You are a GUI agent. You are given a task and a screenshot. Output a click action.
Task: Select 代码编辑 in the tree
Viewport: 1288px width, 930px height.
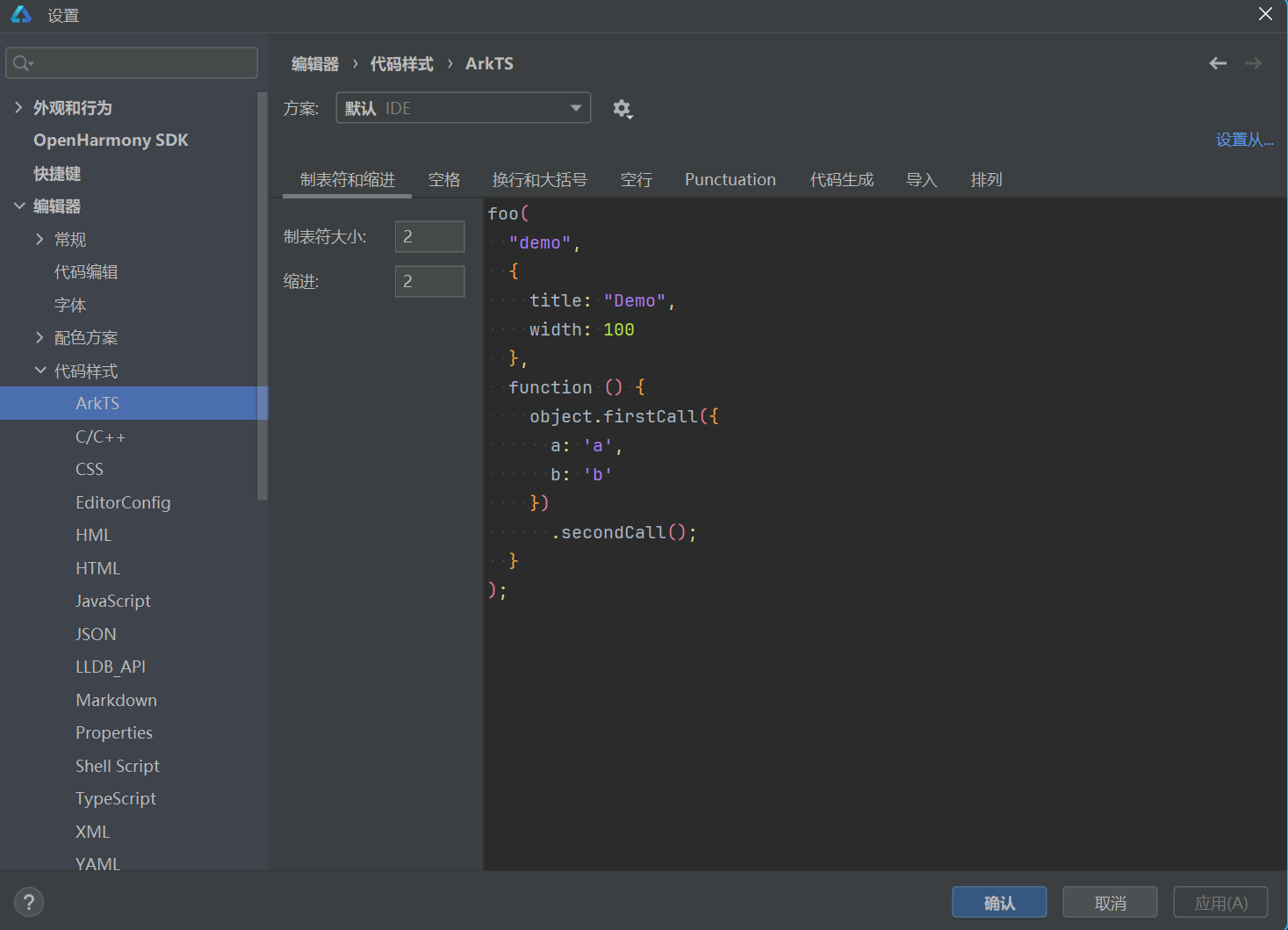[86, 272]
